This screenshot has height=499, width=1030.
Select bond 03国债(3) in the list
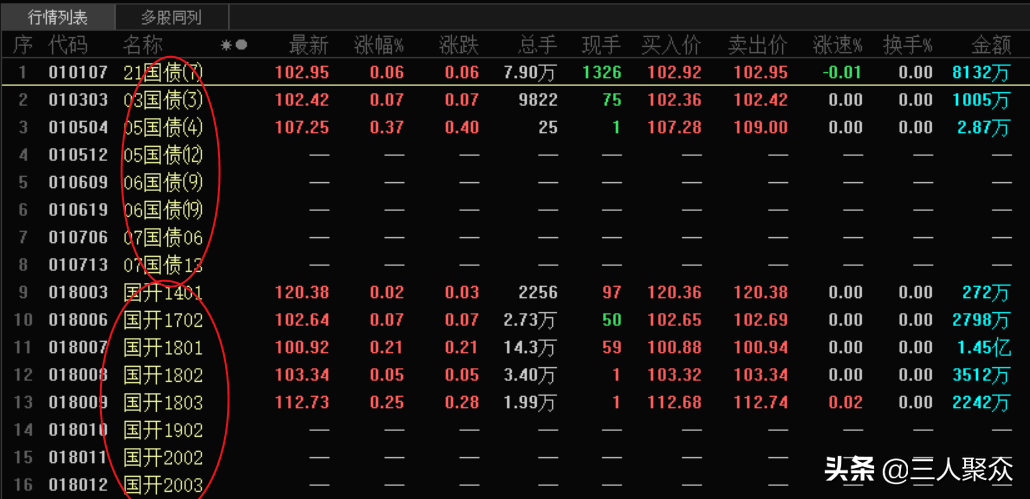click(x=162, y=100)
